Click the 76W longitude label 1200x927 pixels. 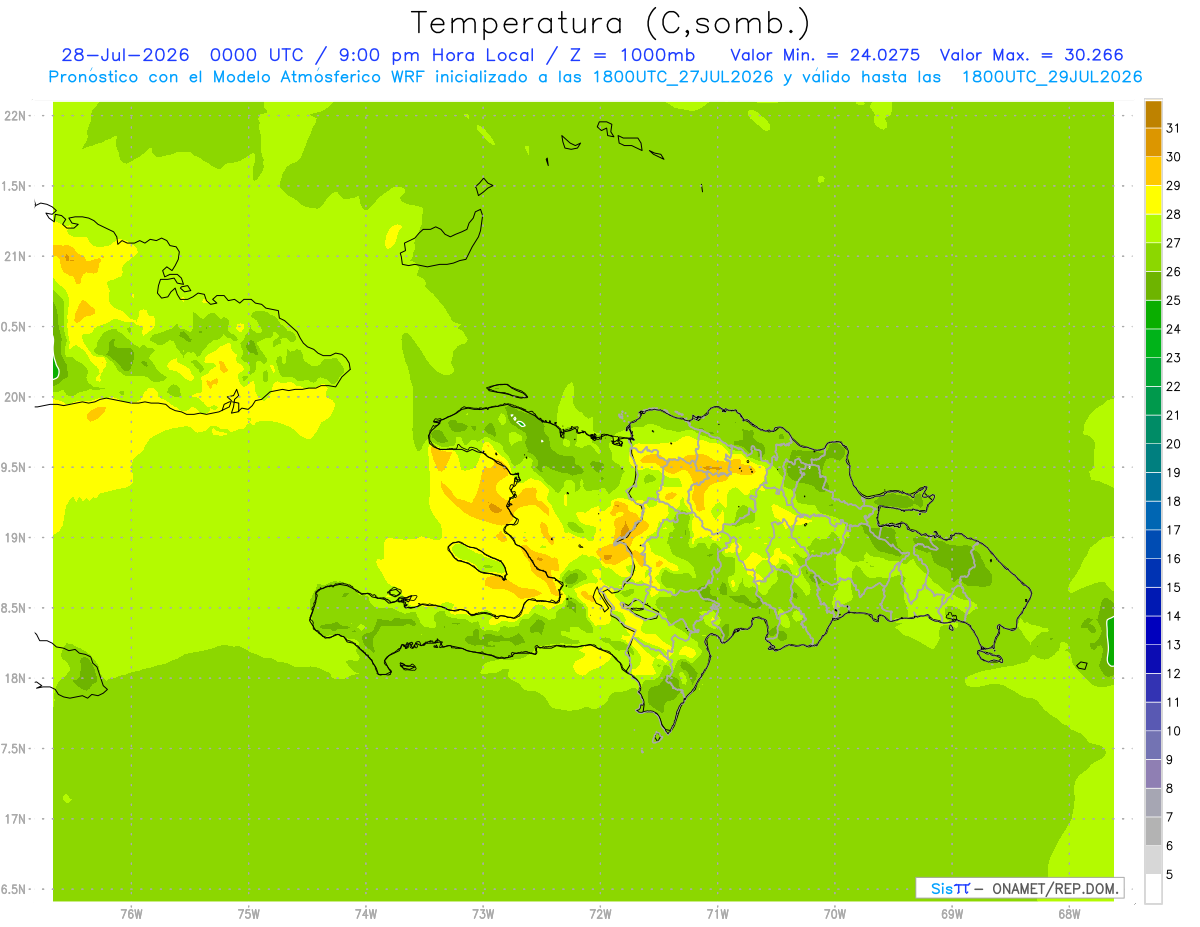(131, 913)
